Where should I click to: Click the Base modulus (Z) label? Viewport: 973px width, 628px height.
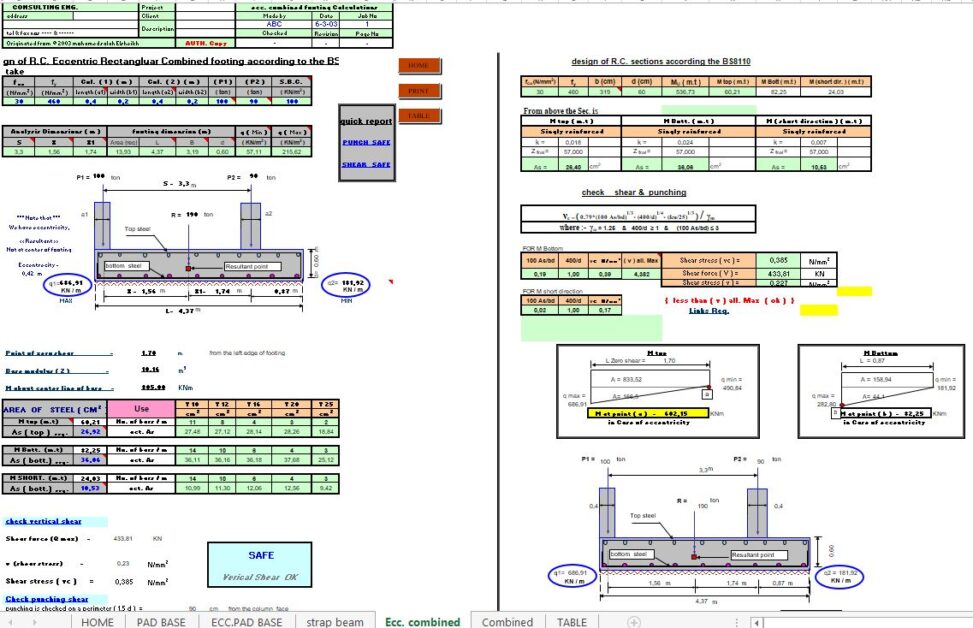point(38,371)
